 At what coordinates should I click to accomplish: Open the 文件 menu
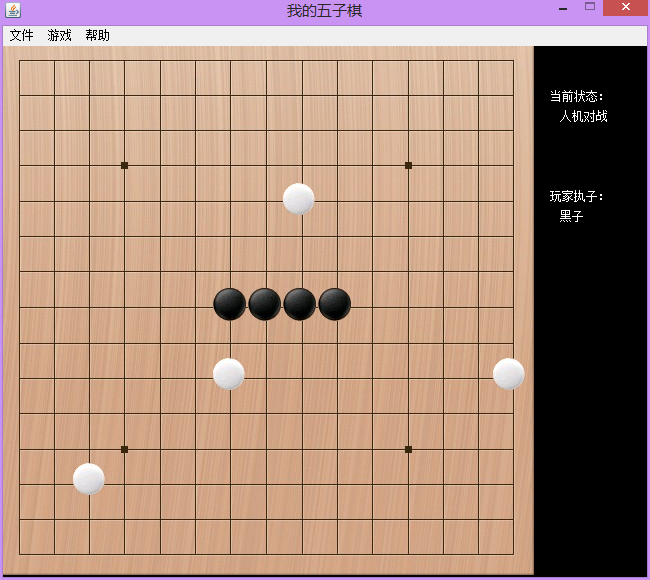[22, 35]
